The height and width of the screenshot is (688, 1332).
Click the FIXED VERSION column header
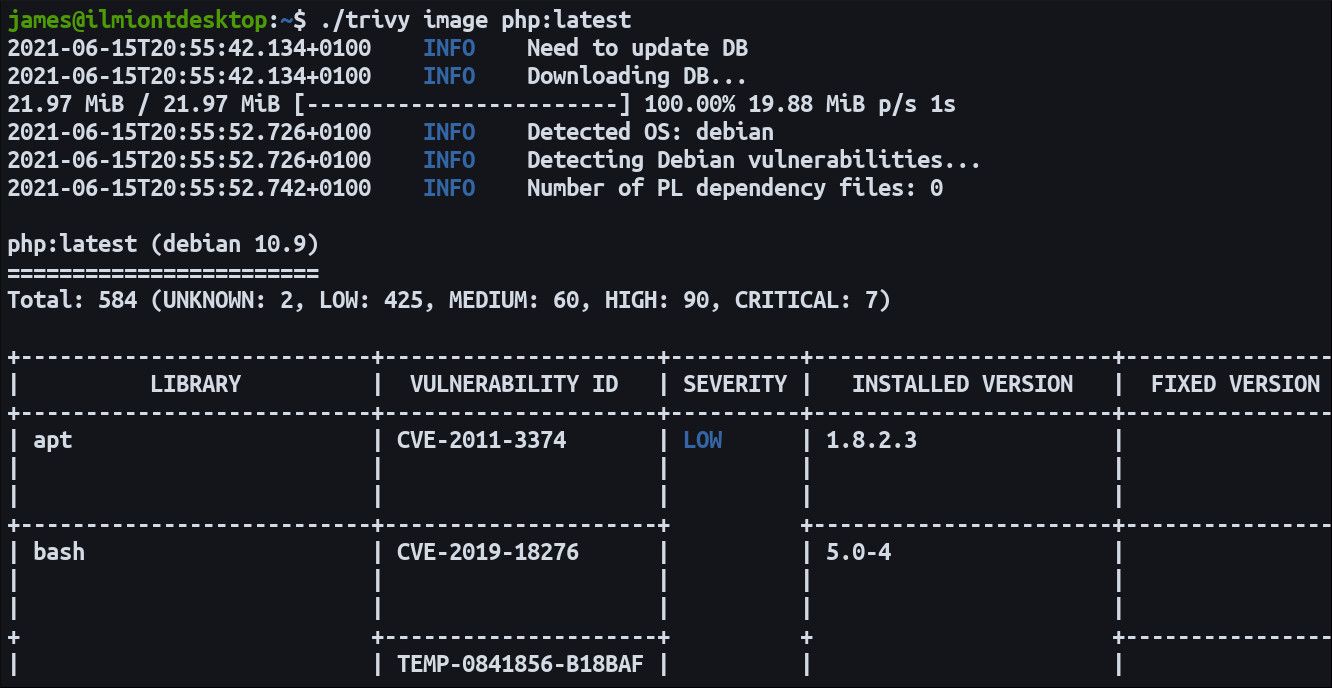[x=1235, y=384]
